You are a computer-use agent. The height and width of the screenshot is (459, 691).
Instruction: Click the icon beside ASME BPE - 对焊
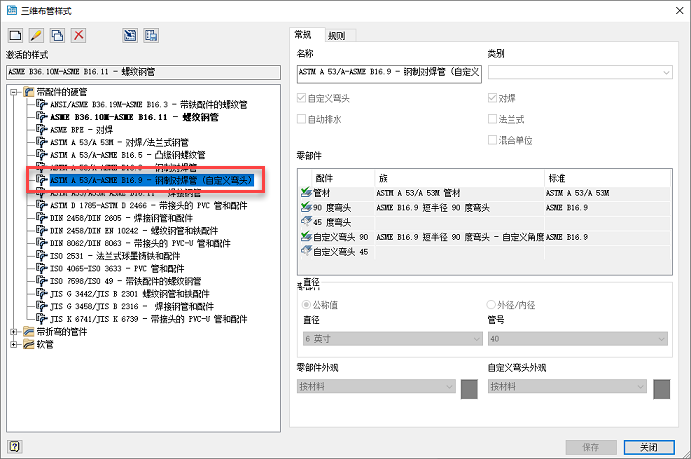pos(42,130)
